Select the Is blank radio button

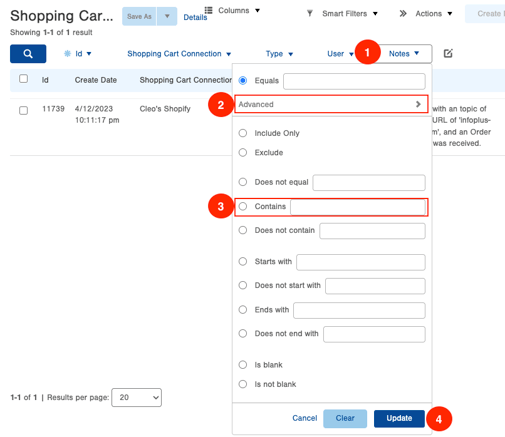pos(243,365)
